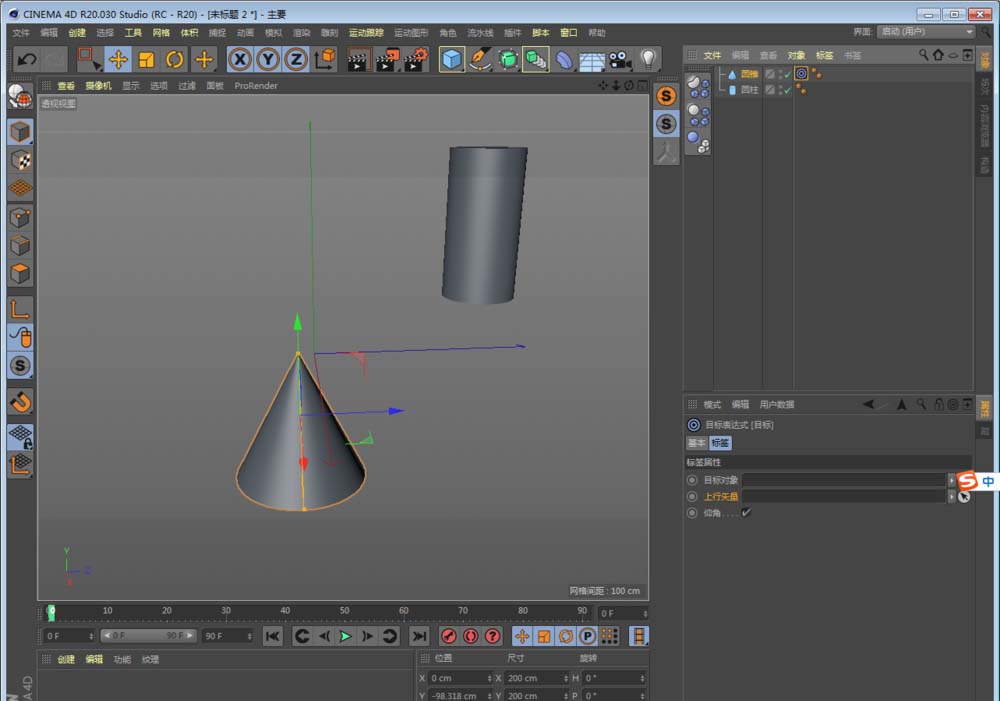1000x701 pixels.
Task: Click the X position input field
Action: click(x=458, y=678)
